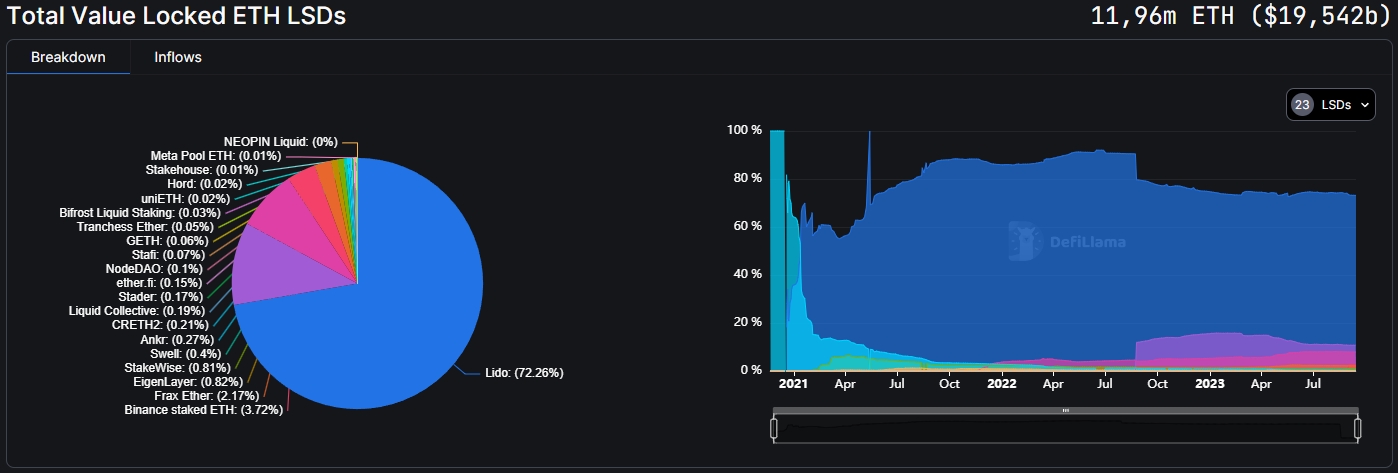Click the 20 % y-axis label
The width and height of the screenshot is (1398, 473).
click(x=749, y=322)
